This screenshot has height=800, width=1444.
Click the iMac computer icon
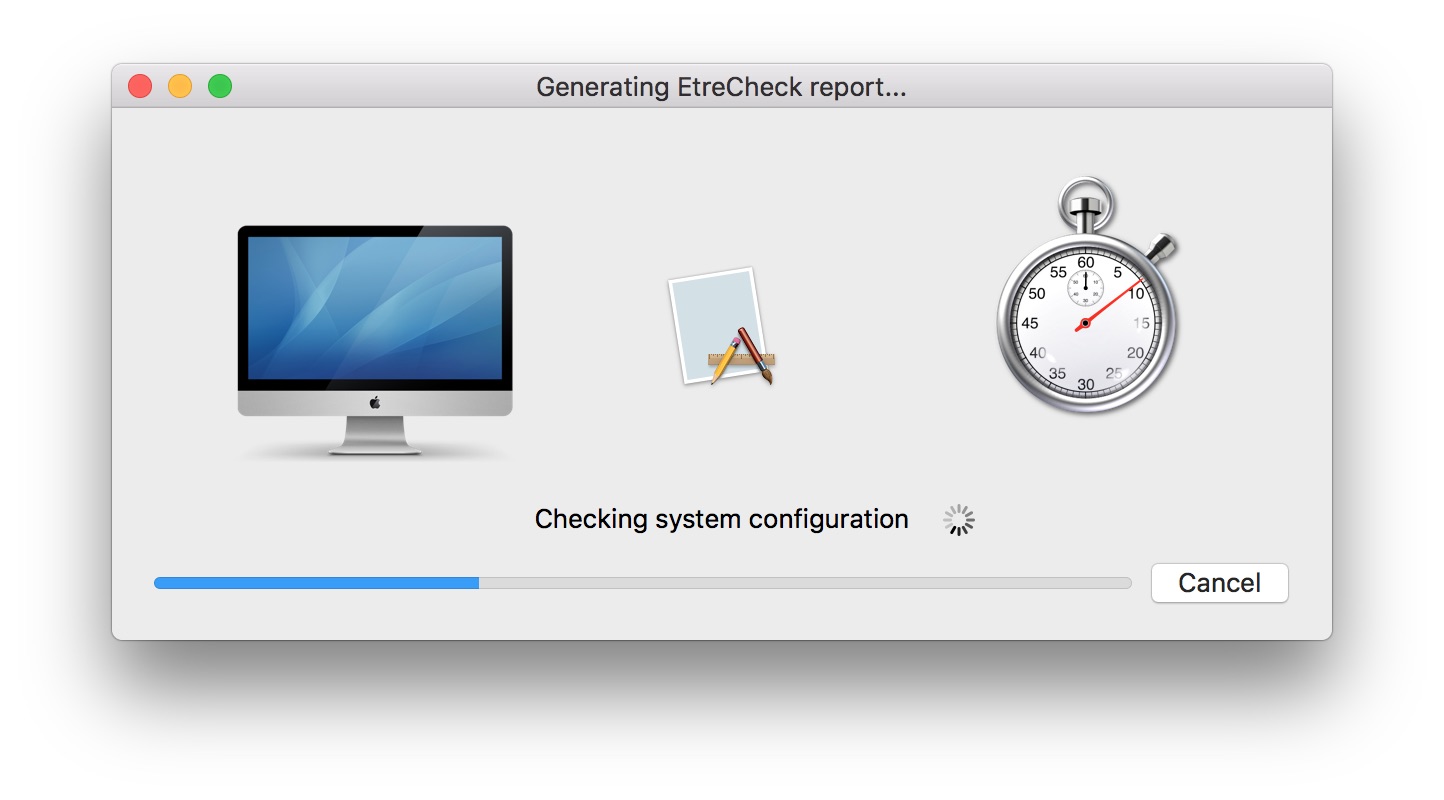375,341
